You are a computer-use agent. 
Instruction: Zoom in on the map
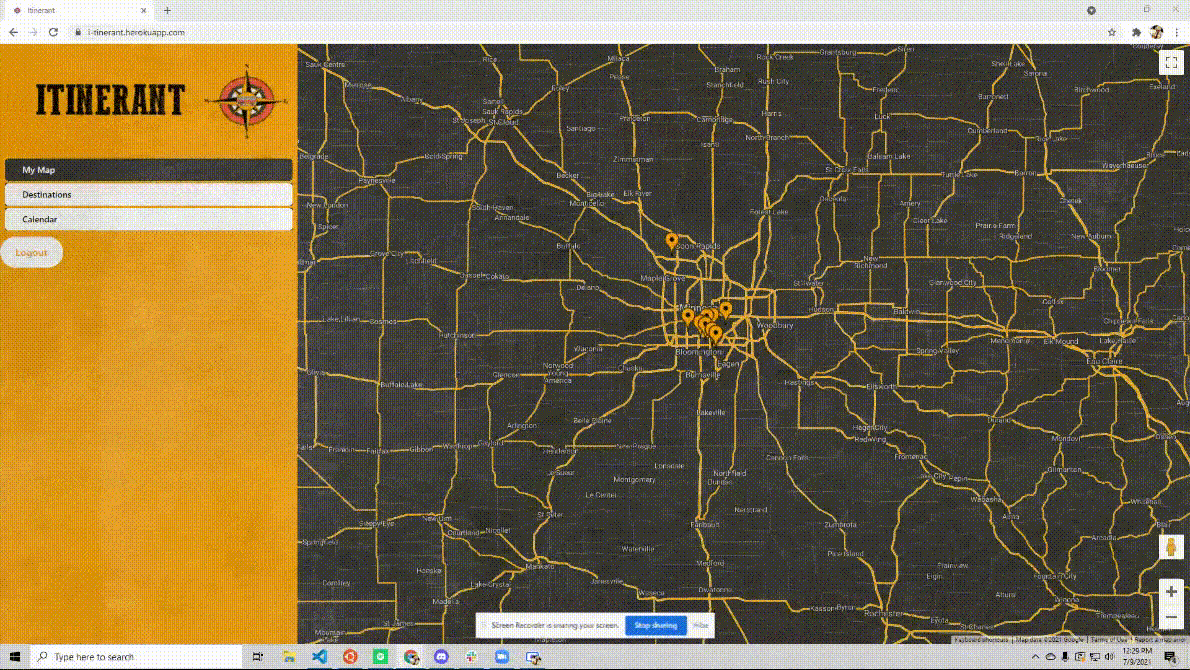pyautogui.click(x=1171, y=591)
